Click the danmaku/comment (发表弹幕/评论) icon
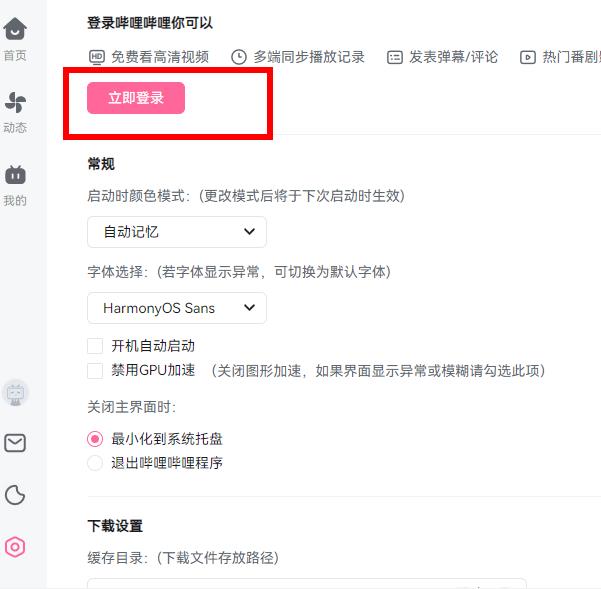601x589 pixels. click(x=395, y=57)
